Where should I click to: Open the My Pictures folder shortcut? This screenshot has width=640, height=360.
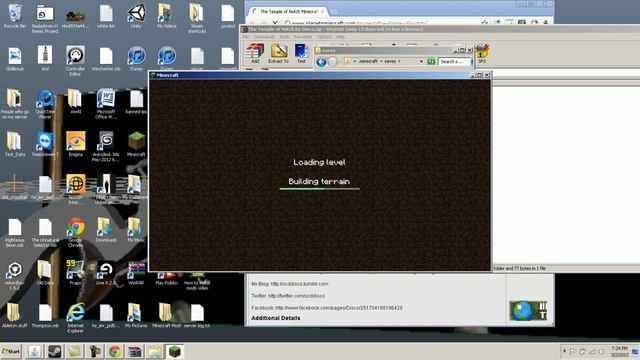tap(136, 316)
